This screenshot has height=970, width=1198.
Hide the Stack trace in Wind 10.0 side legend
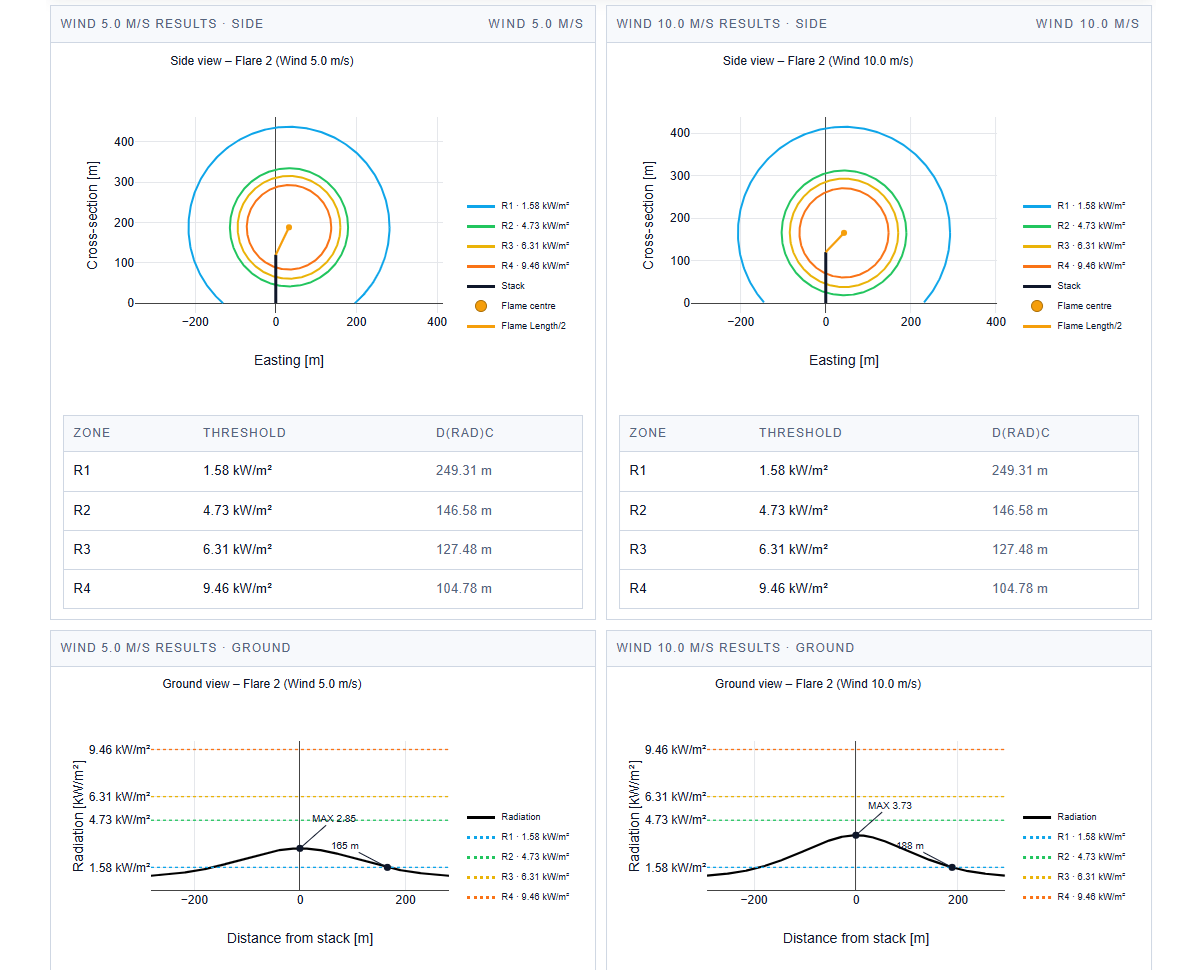[x=1069, y=286]
